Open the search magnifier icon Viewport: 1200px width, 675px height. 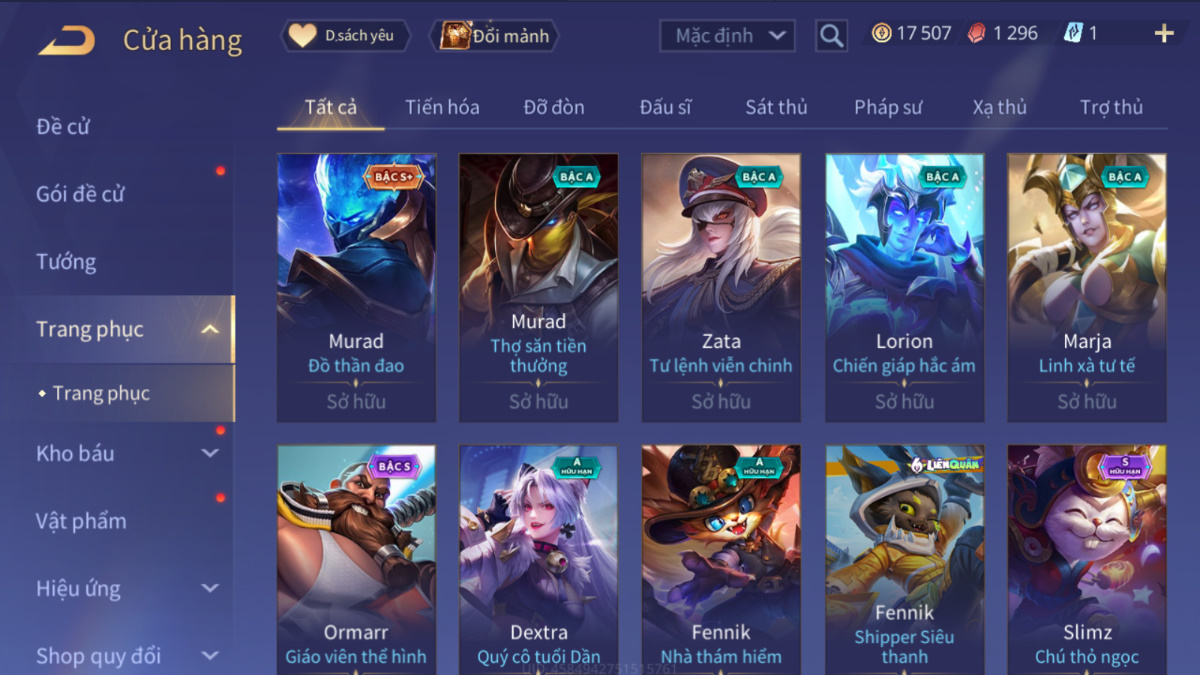831,36
